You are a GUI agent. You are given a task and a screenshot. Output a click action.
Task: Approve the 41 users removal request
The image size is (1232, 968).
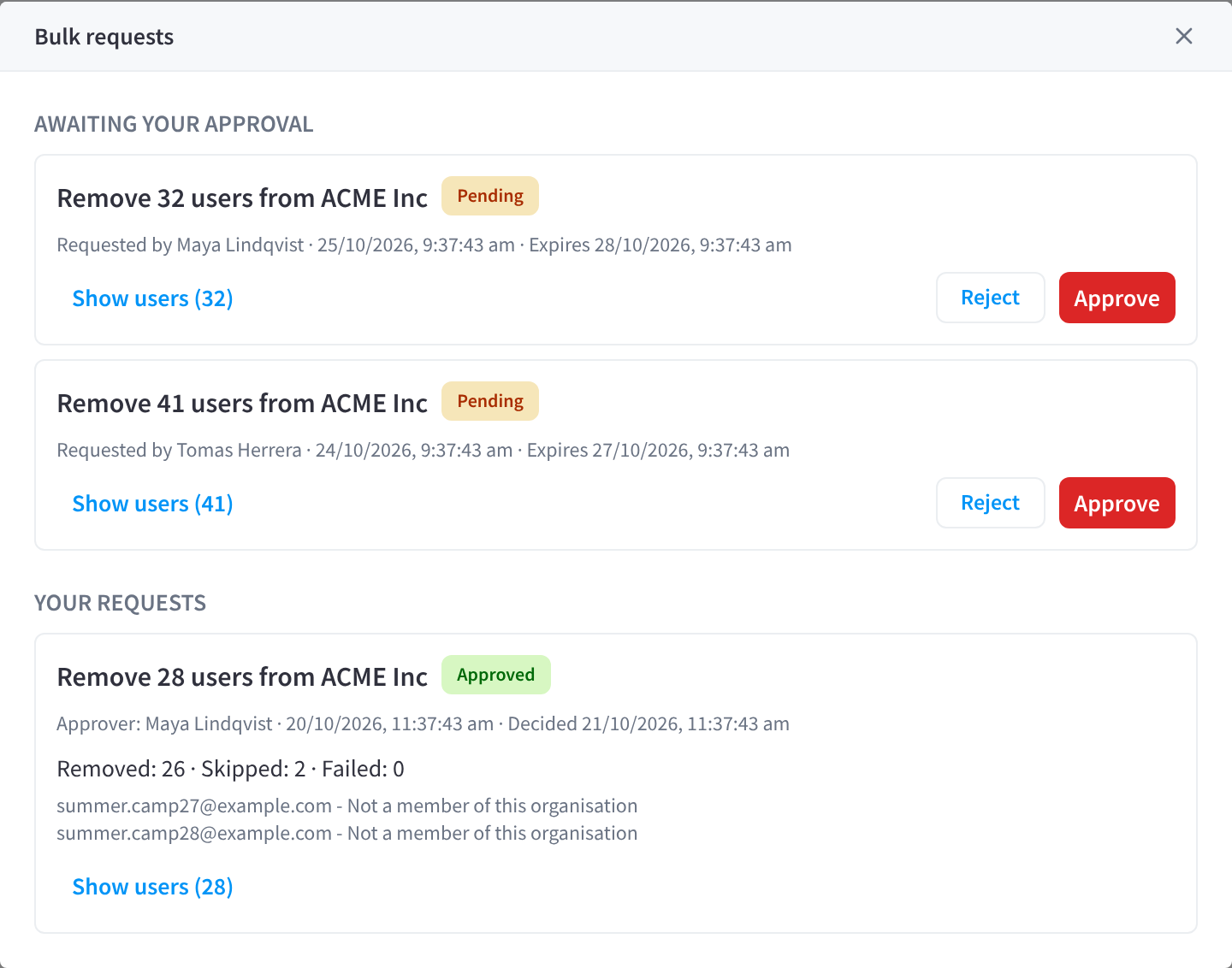[1116, 503]
